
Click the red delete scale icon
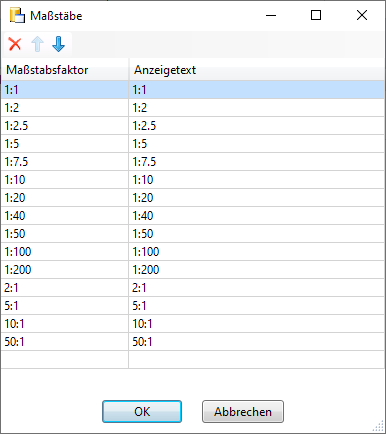15,44
